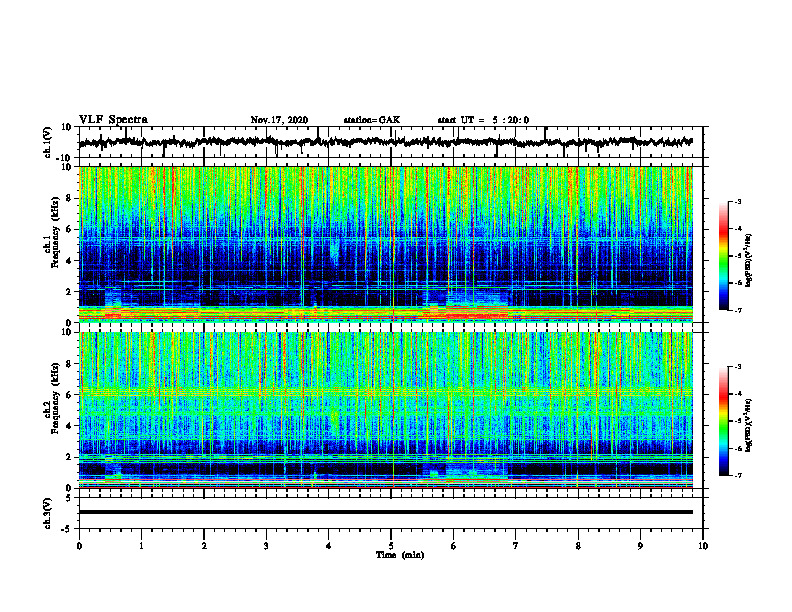The image size is (792, 612).
Task: Click the time-axis tick label "8"
Action: [578, 546]
